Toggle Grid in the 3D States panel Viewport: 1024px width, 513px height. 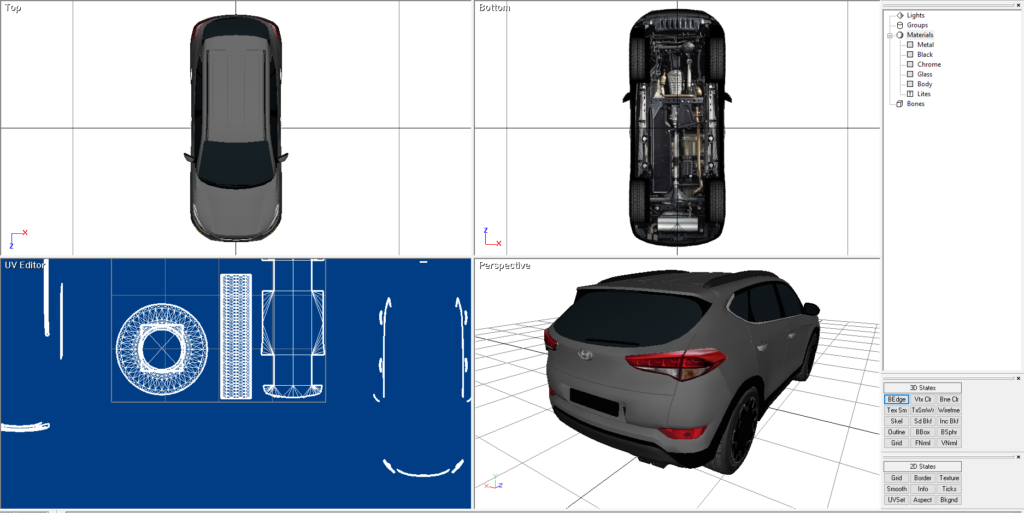[896, 443]
